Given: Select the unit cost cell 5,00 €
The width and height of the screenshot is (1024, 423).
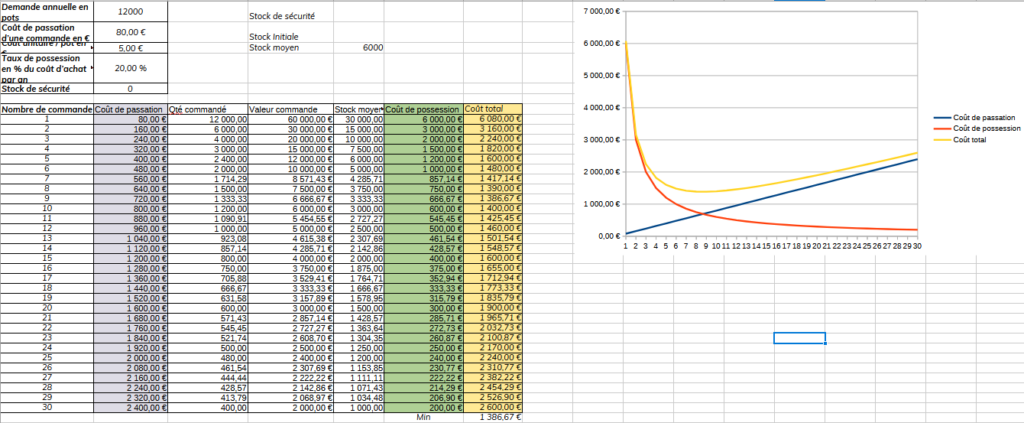Looking at the screenshot, I should click(131, 48).
